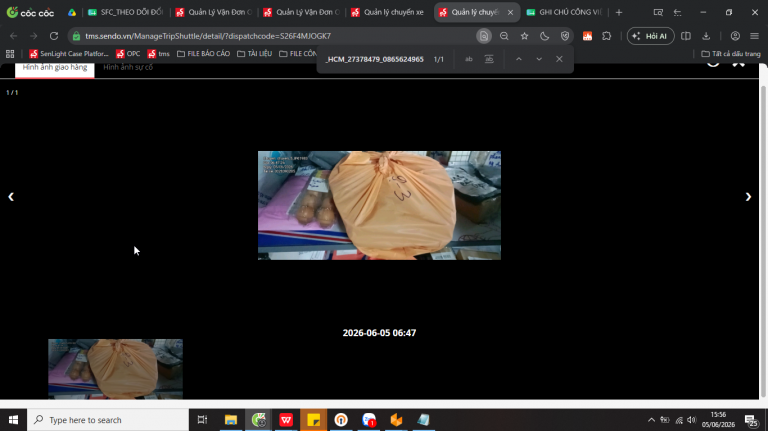Image resolution: width=768 pixels, height=431 pixels.
Task: Open the volume control in system tray
Action: (692, 420)
